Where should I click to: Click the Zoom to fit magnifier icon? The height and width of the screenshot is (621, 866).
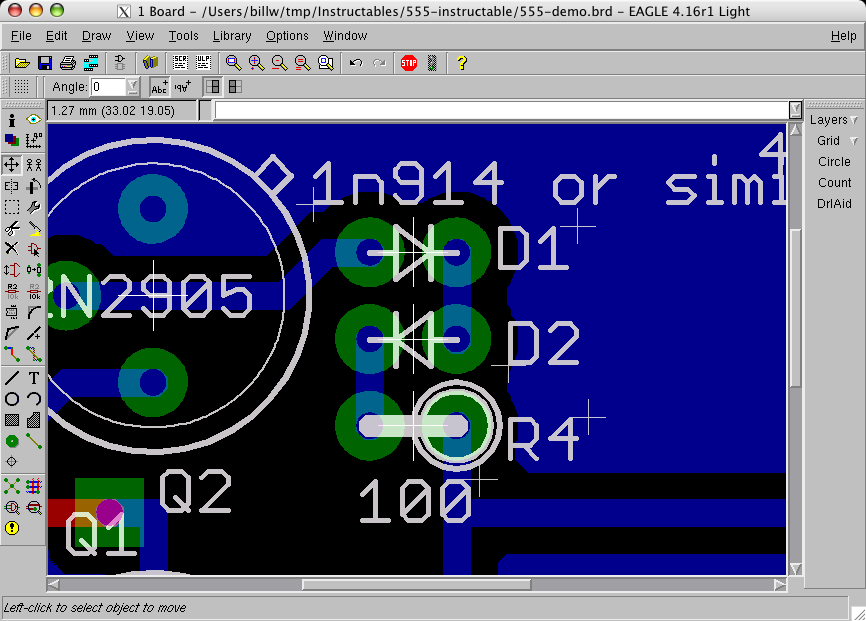tap(234, 63)
